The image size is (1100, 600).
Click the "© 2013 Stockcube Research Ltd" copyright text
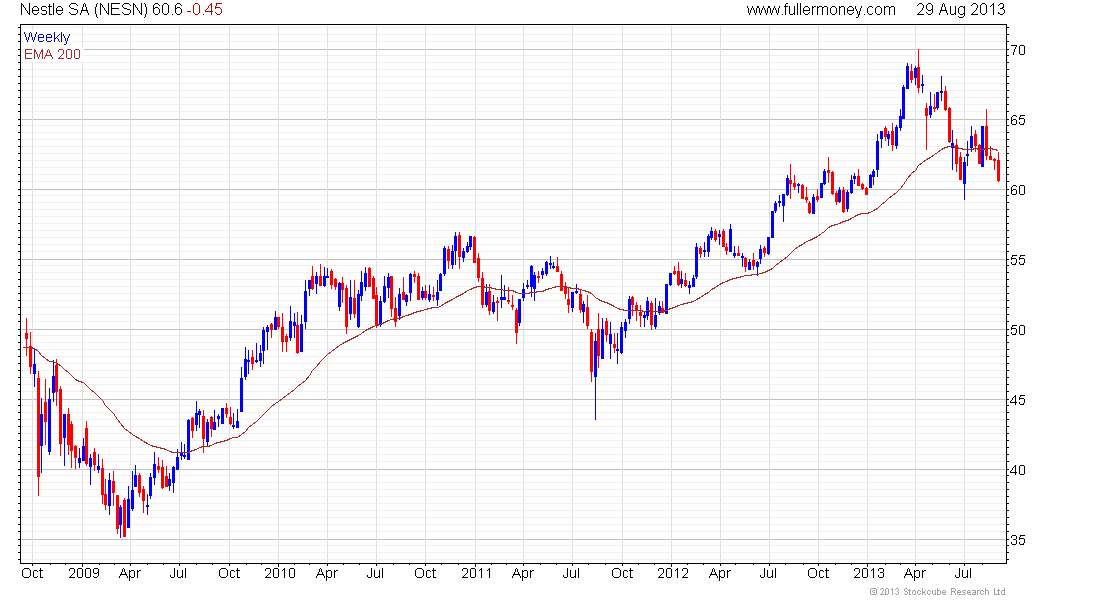937,592
